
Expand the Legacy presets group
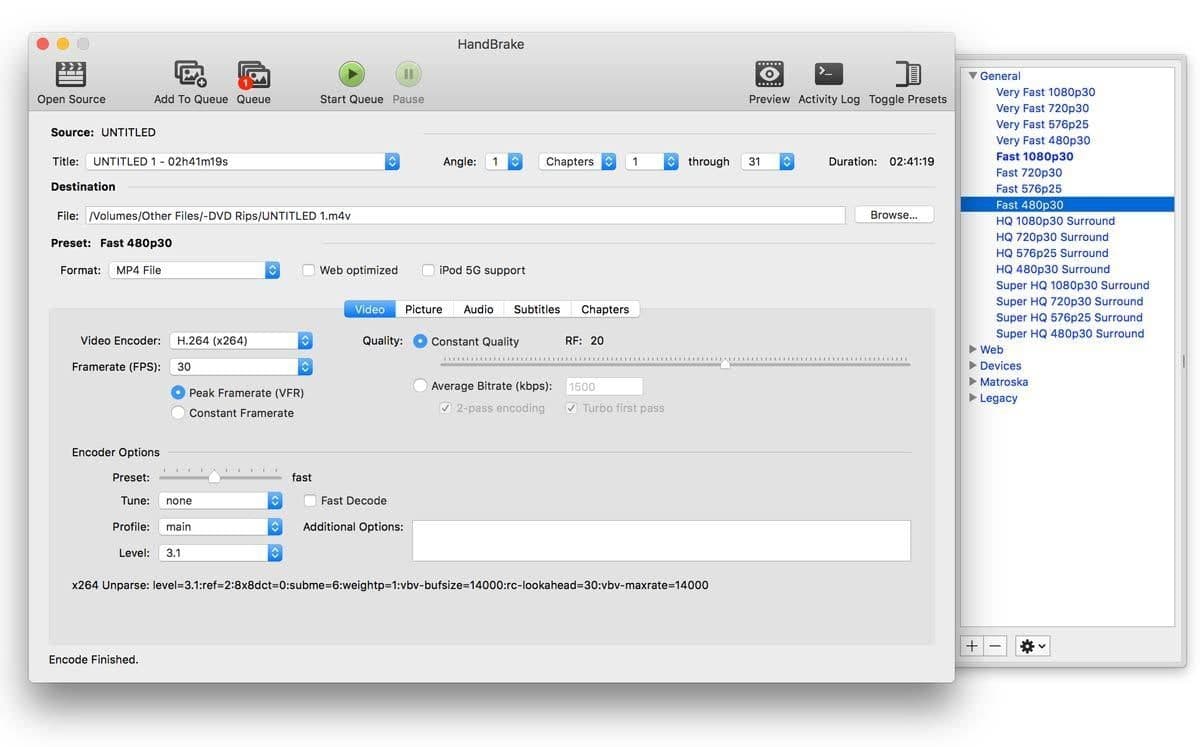tap(973, 397)
